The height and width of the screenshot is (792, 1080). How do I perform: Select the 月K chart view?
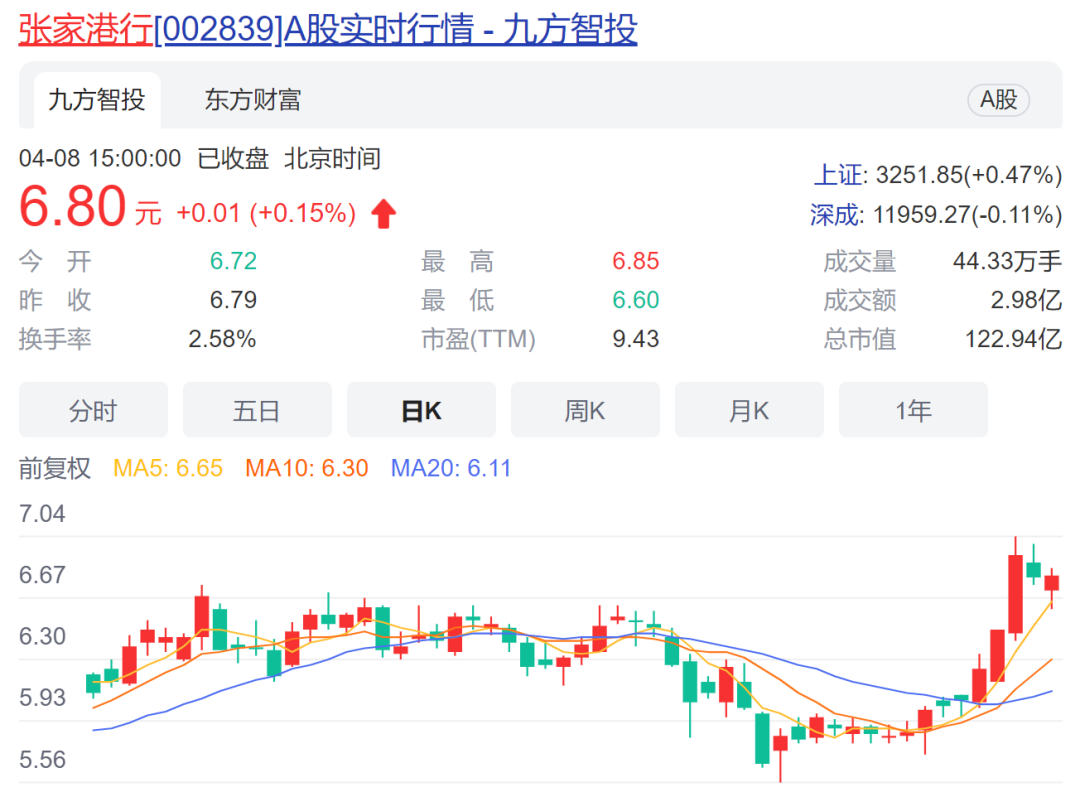[749, 410]
